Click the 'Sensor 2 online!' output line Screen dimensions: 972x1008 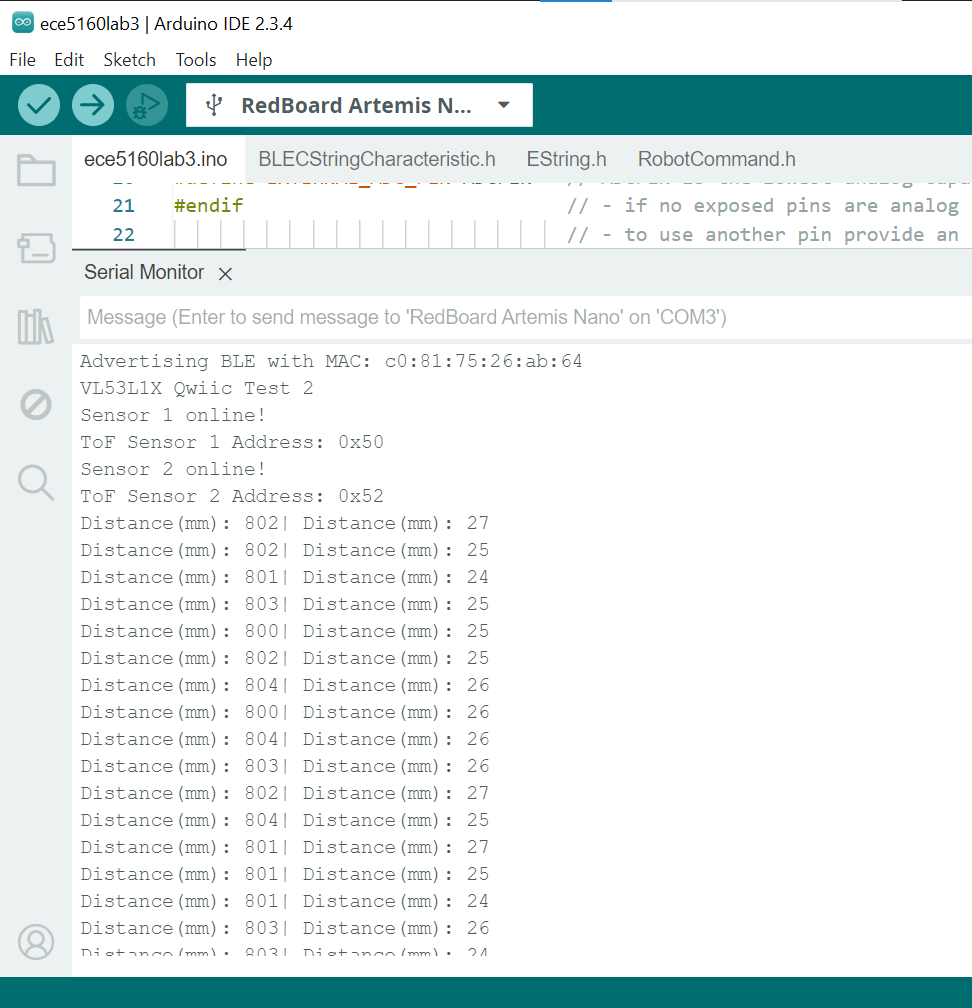[173, 469]
